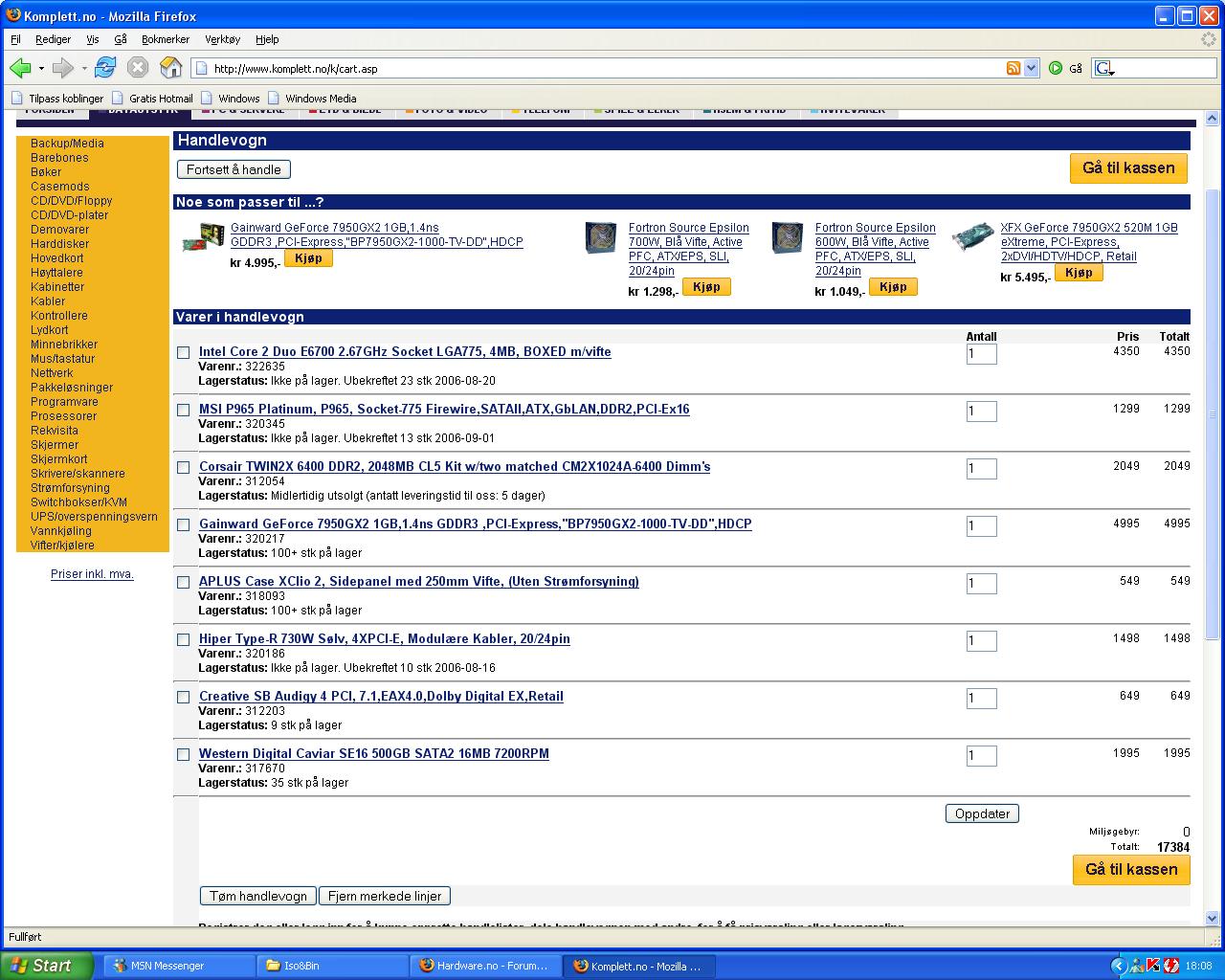Open the Back history dropdown arrow

coord(41,69)
